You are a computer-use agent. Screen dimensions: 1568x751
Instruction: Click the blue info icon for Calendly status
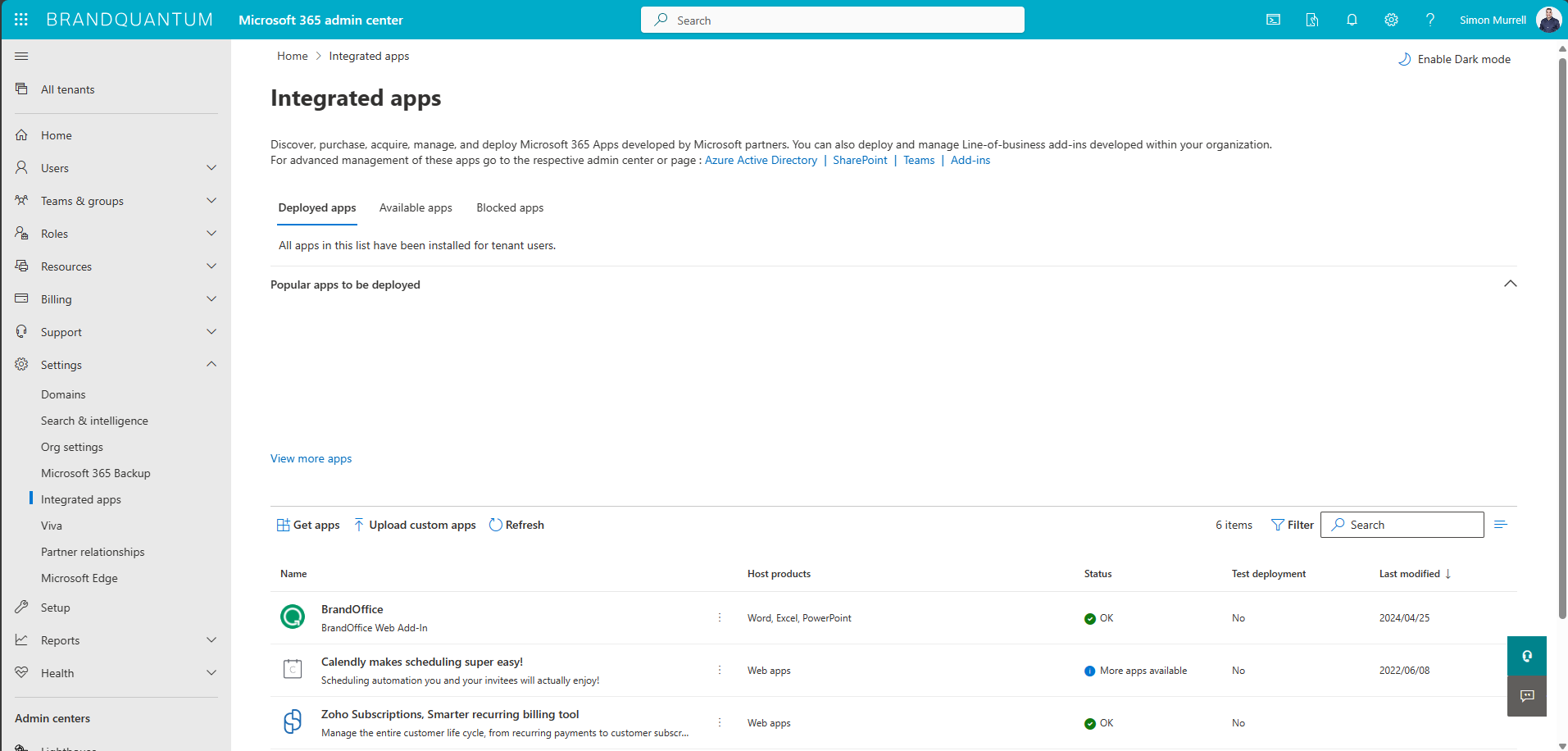tap(1090, 671)
